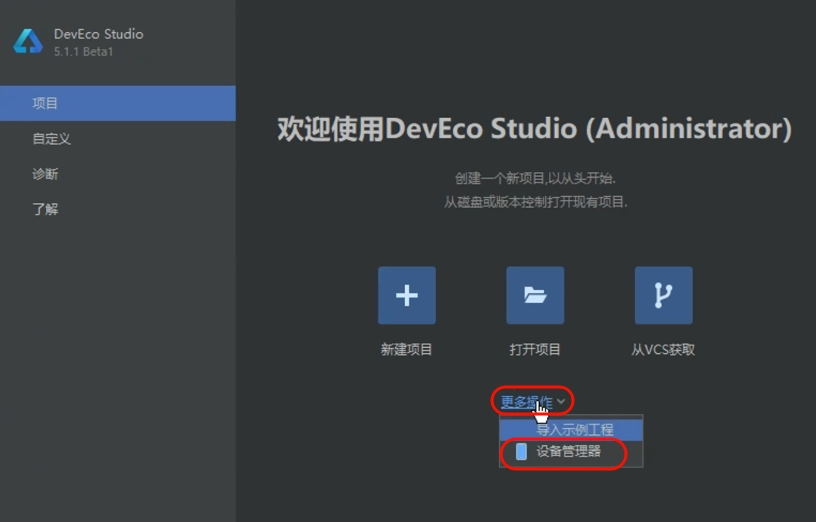Click the text 从磁盘或版本控制打开现有项目.

pyautogui.click(x=536, y=202)
